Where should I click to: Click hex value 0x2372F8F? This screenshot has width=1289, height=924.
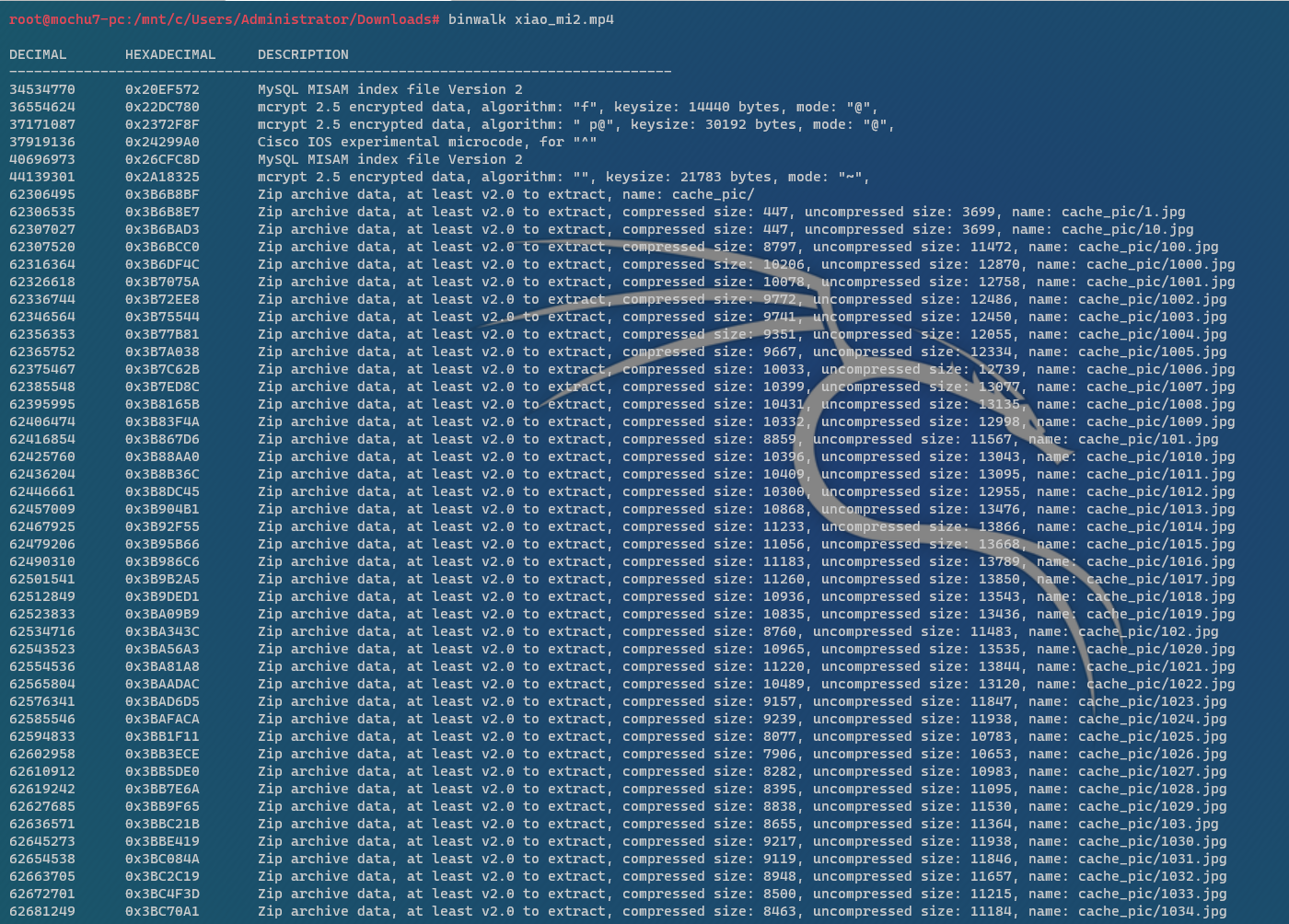tap(162, 124)
